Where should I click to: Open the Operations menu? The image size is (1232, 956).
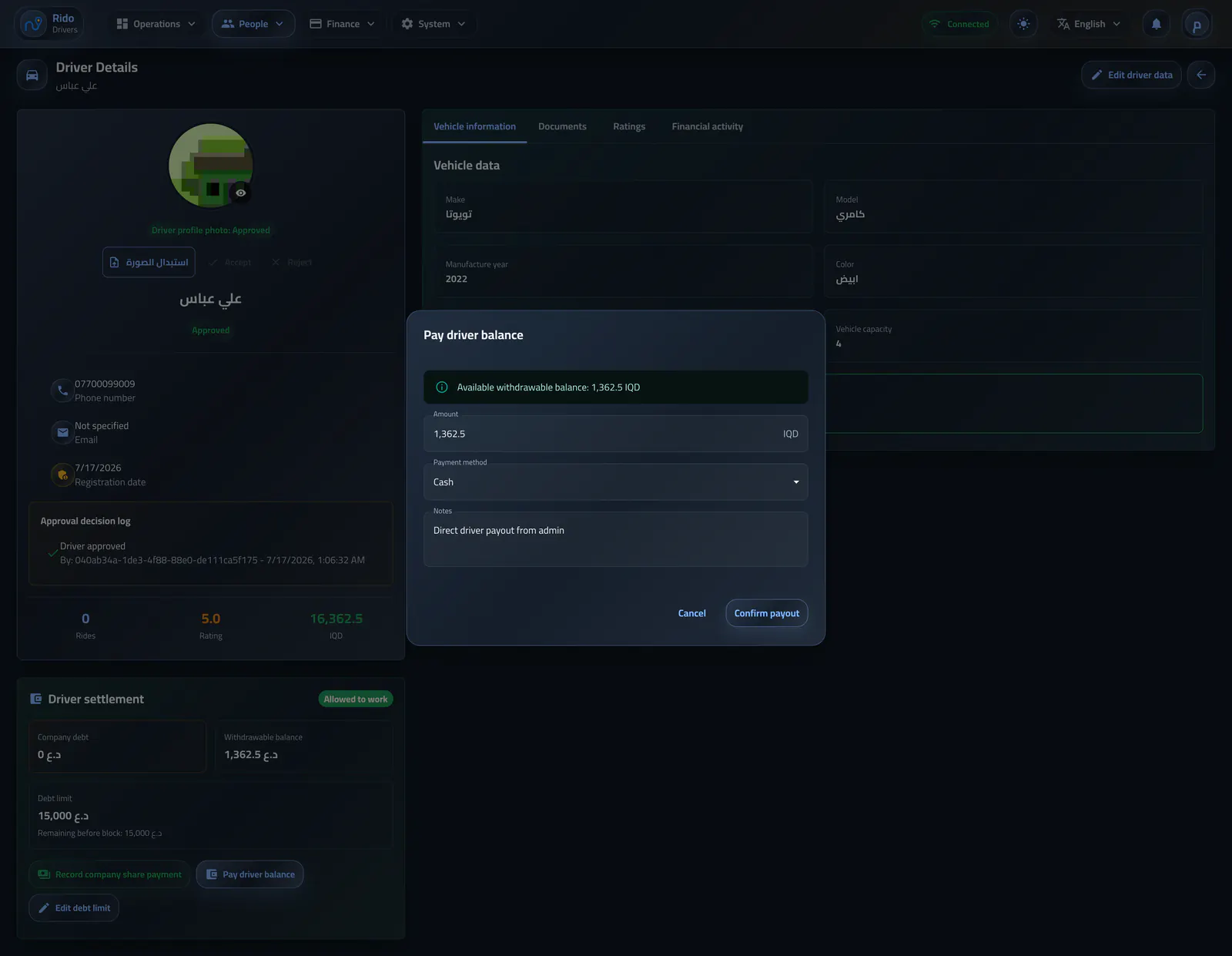156,24
